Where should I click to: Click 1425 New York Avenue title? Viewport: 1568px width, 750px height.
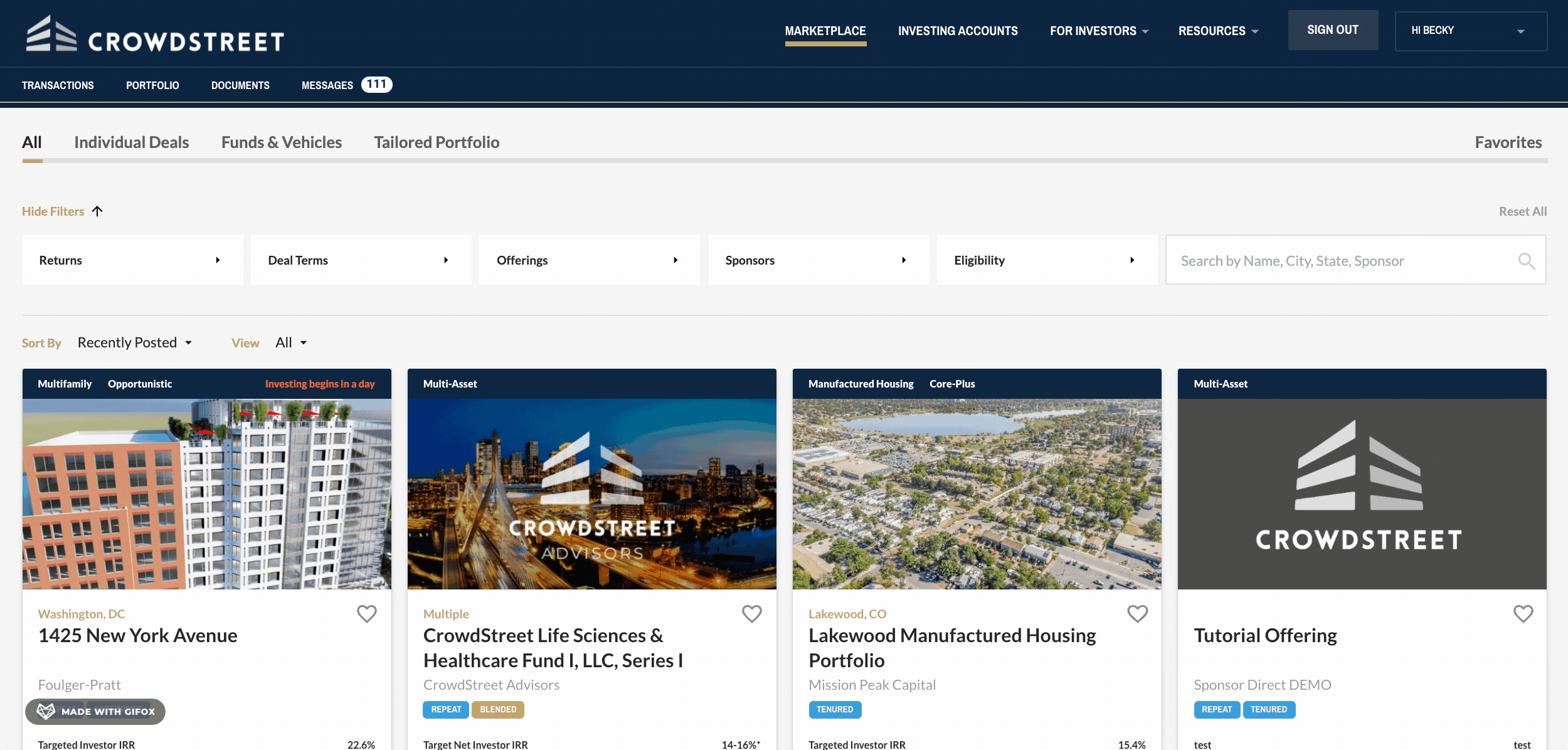[x=137, y=635]
